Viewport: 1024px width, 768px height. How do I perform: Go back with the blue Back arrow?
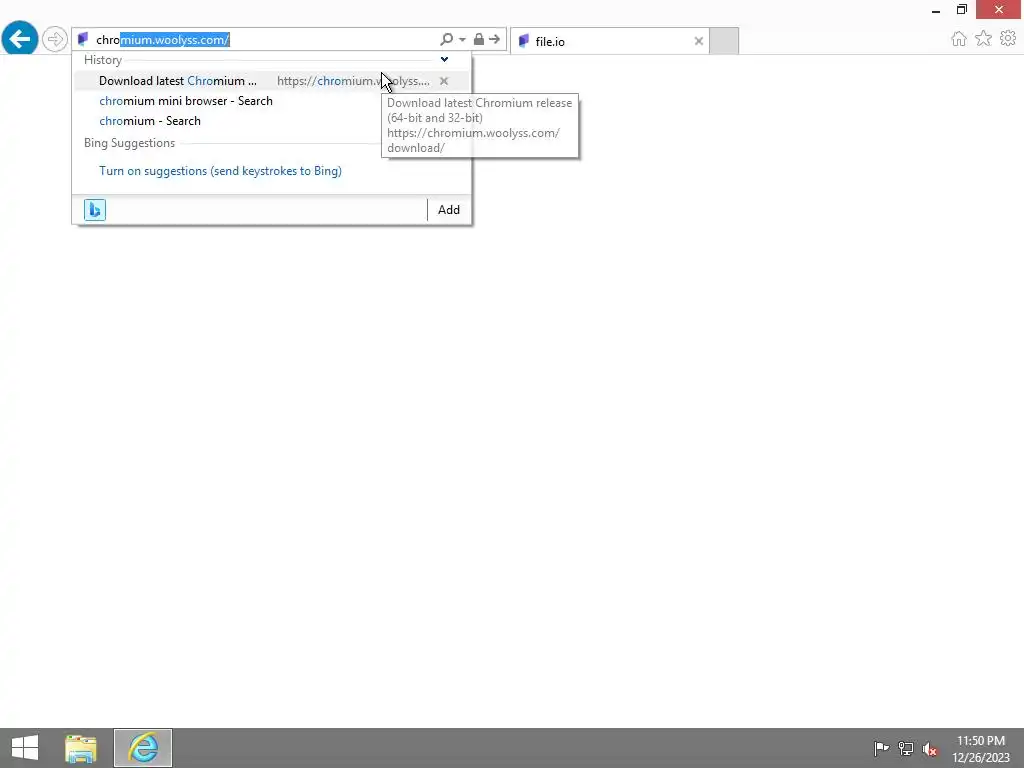(20, 39)
